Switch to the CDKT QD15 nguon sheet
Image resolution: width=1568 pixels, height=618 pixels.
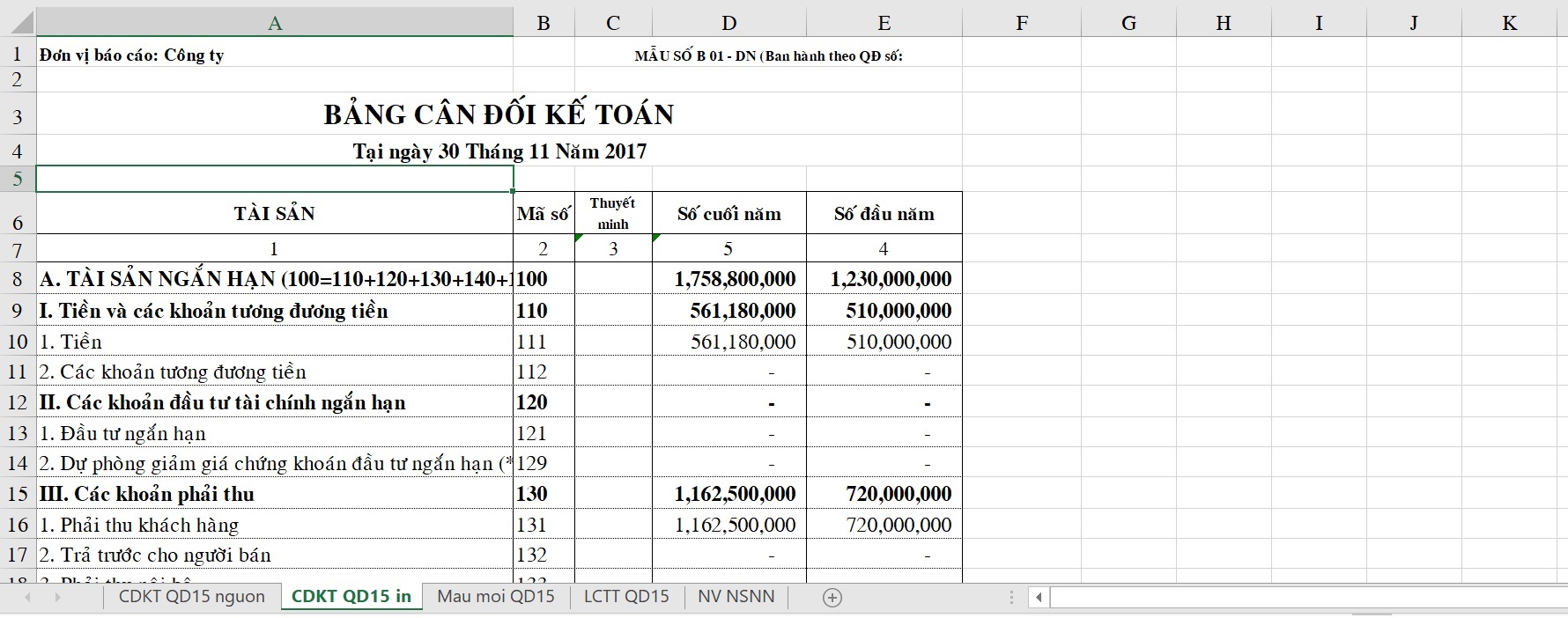[x=192, y=597]
